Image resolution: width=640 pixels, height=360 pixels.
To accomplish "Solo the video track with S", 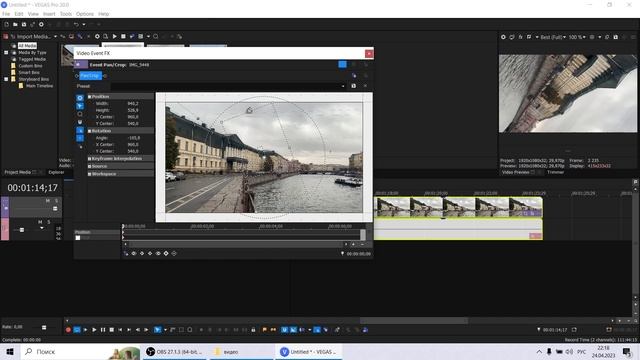I will [56, 200].
